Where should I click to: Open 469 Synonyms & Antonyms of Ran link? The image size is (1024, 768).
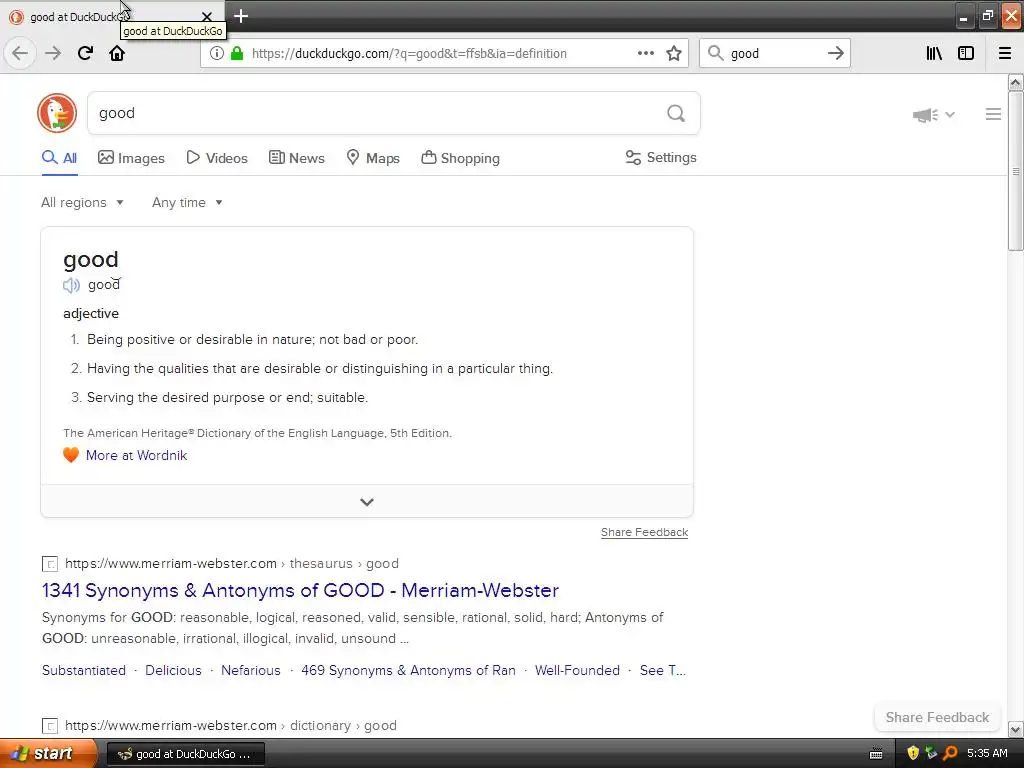408,671
